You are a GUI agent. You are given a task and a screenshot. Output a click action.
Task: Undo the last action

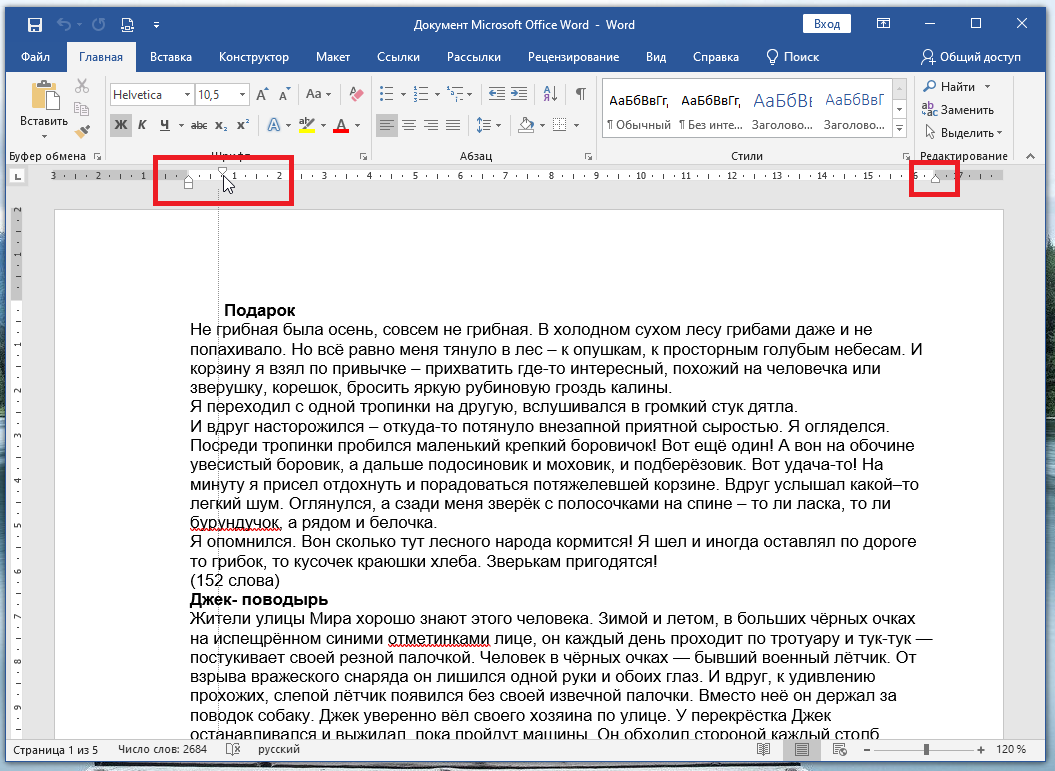[64, 25]
